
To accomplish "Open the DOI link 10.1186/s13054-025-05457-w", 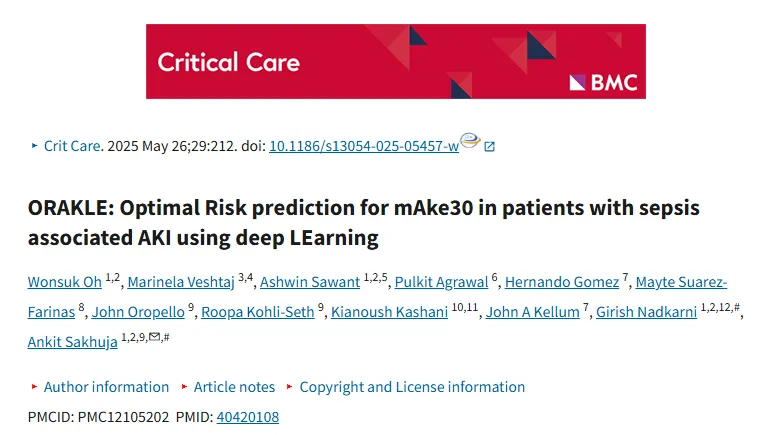I will (x=364, y=146).
